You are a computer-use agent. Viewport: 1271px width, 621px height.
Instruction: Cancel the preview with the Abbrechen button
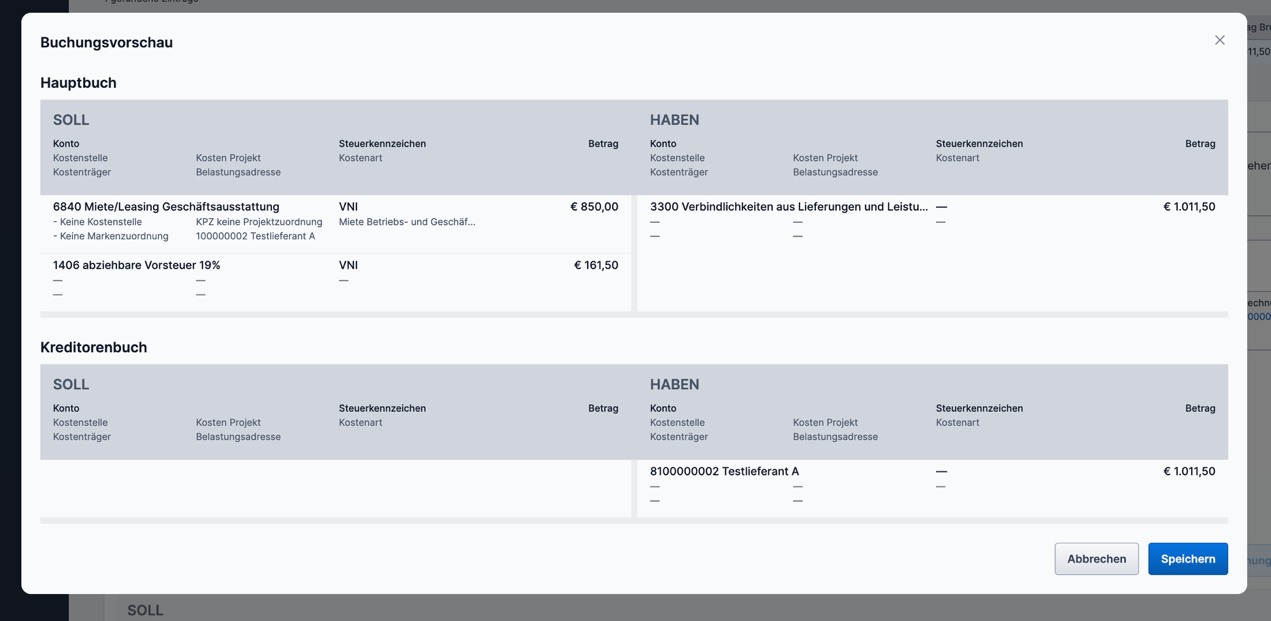(1096, 559)
